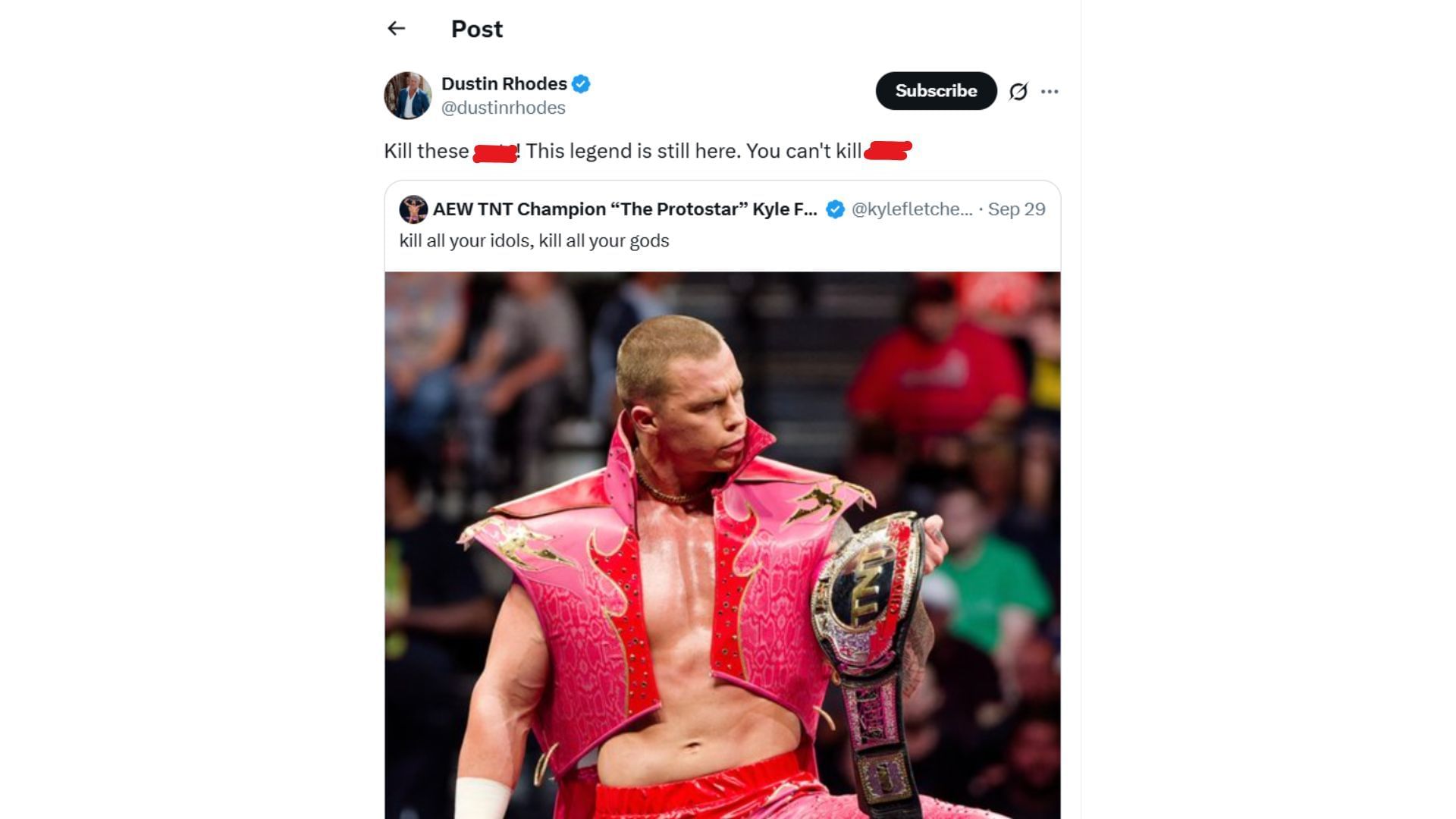The width and height of the screenshot is (1456, 819).
Task: Click the red scribble ending the post
Action: coord(887,151)
